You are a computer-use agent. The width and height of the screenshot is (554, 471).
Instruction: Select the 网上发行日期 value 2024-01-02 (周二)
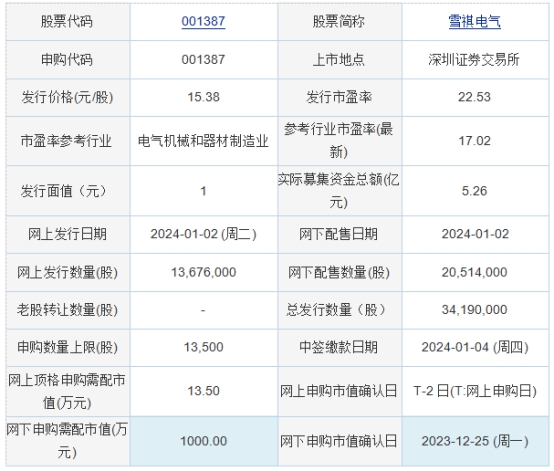(x=203, y=234)
